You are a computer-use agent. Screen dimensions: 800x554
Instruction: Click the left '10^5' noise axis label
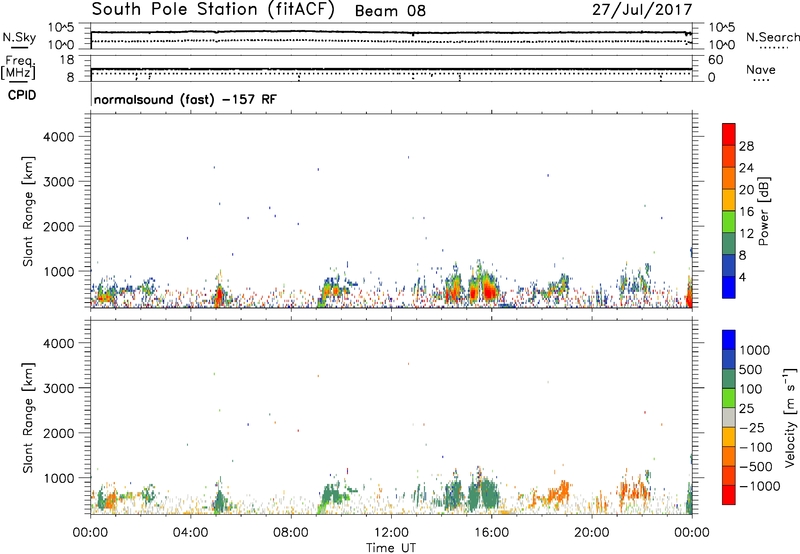click(61, 28)
